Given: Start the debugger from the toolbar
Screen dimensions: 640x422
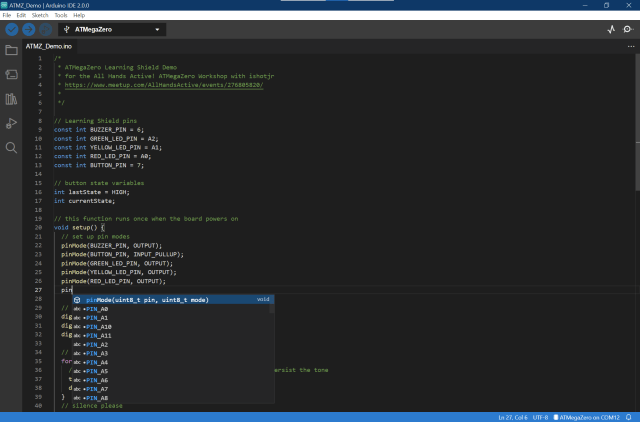Looking at the screenshot, I should [x=46, y=30].
